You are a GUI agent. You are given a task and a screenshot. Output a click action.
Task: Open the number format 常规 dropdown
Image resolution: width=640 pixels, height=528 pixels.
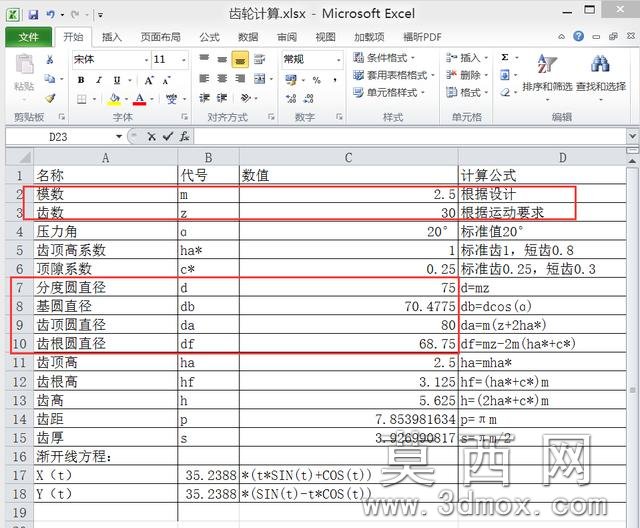tap(338, 60)
